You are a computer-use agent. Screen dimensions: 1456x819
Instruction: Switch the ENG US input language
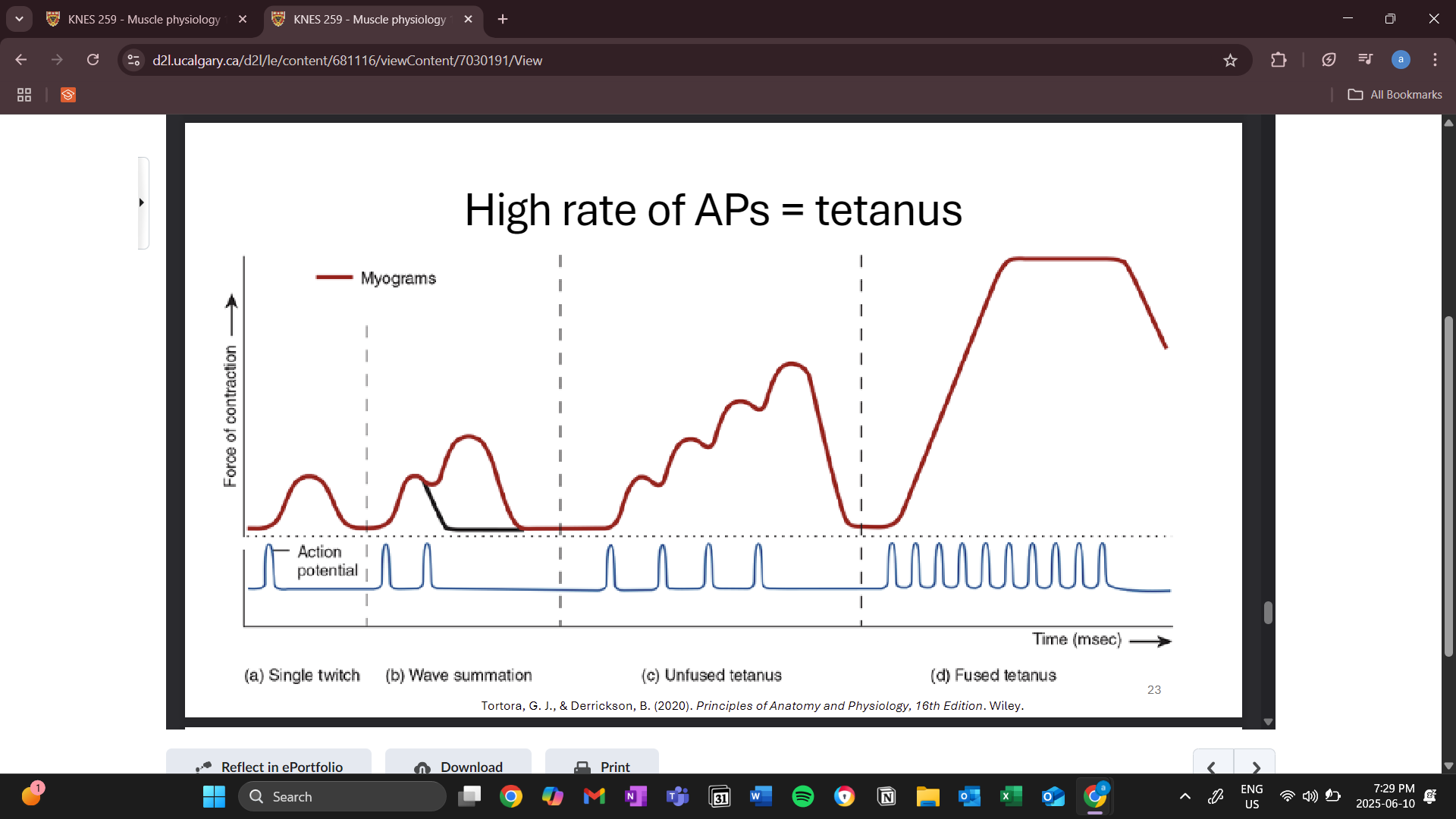click(1252, 796)
